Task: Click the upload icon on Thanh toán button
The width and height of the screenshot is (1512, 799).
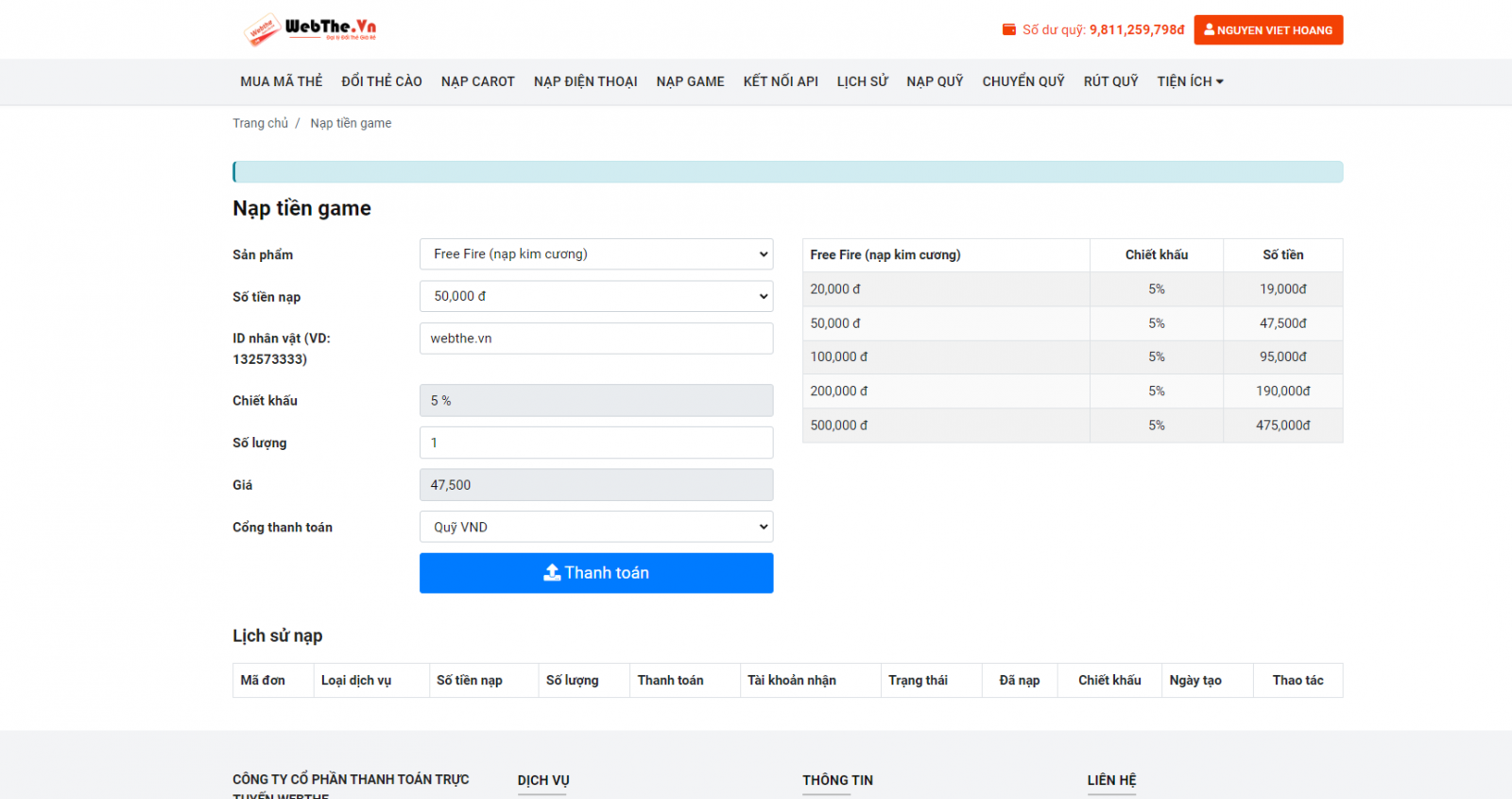Action: coord(552,573)
